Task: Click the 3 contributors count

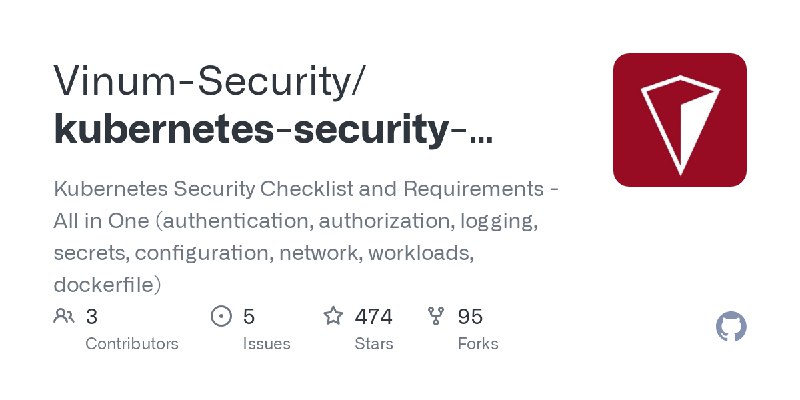Action: (x=91, y=317)
